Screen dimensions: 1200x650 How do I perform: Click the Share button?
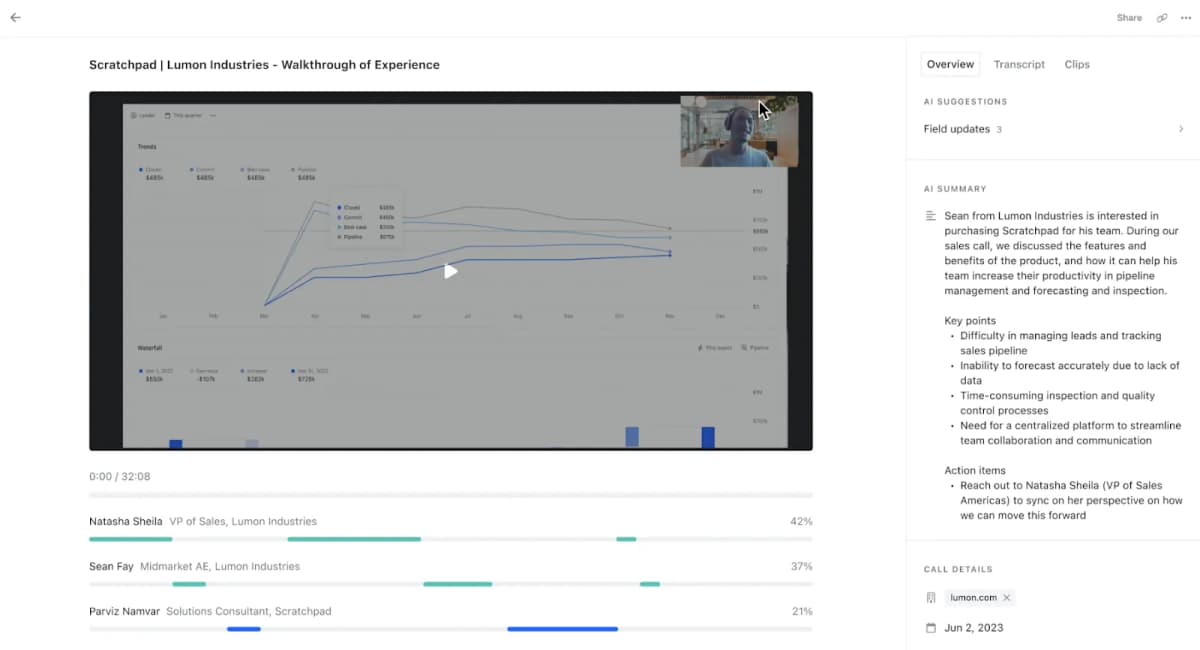pos(1129,18)
